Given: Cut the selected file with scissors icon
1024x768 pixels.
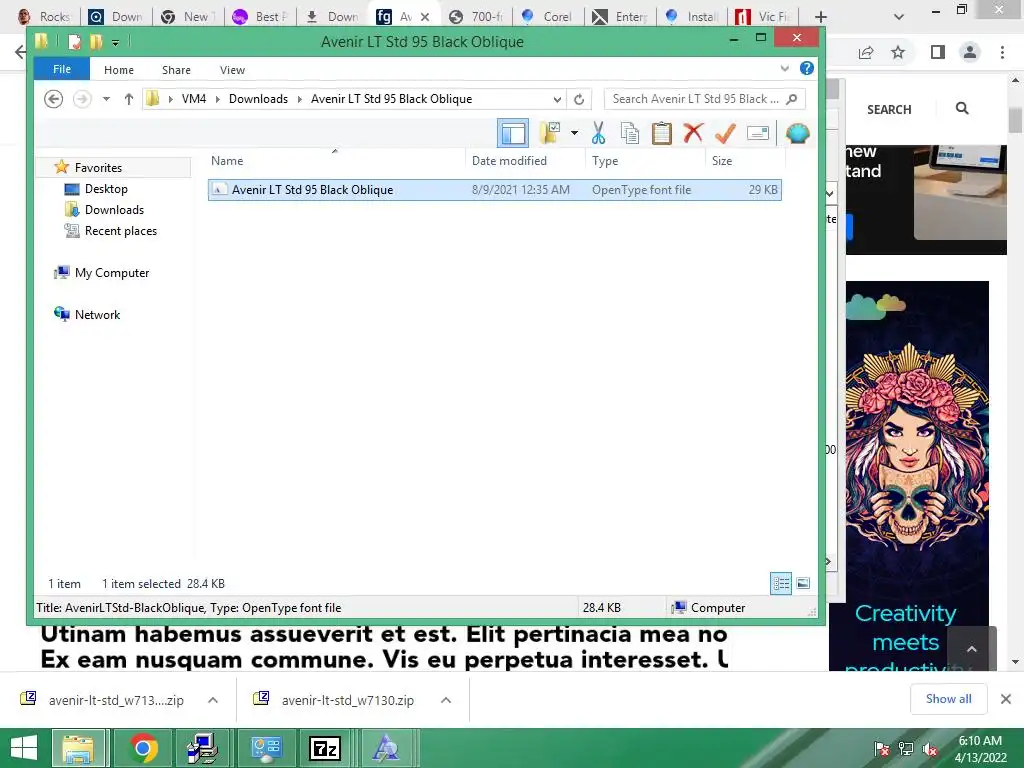Looking at the screenshot, I should click(x=598, y=133).
